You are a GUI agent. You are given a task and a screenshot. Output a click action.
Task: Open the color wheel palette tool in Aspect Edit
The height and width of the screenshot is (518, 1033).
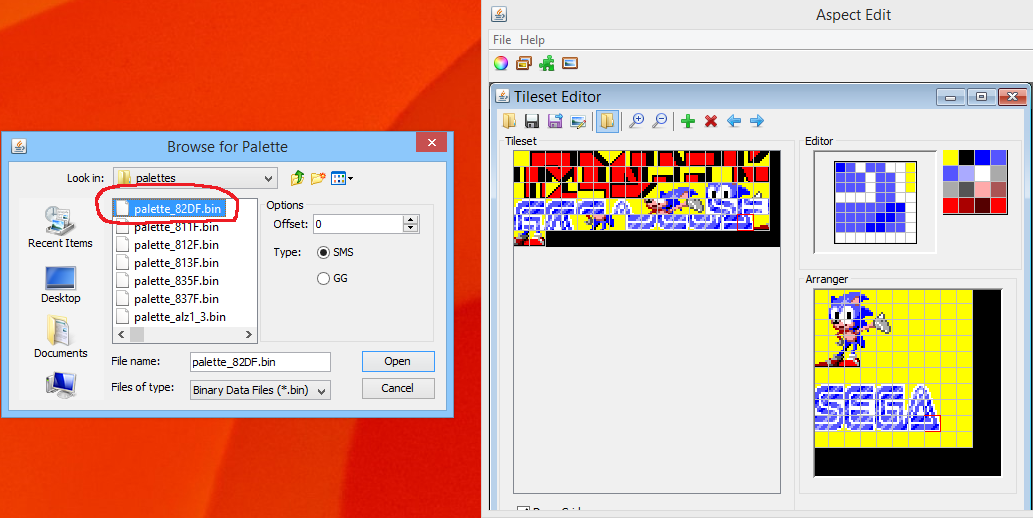click(x=501, y=63)
